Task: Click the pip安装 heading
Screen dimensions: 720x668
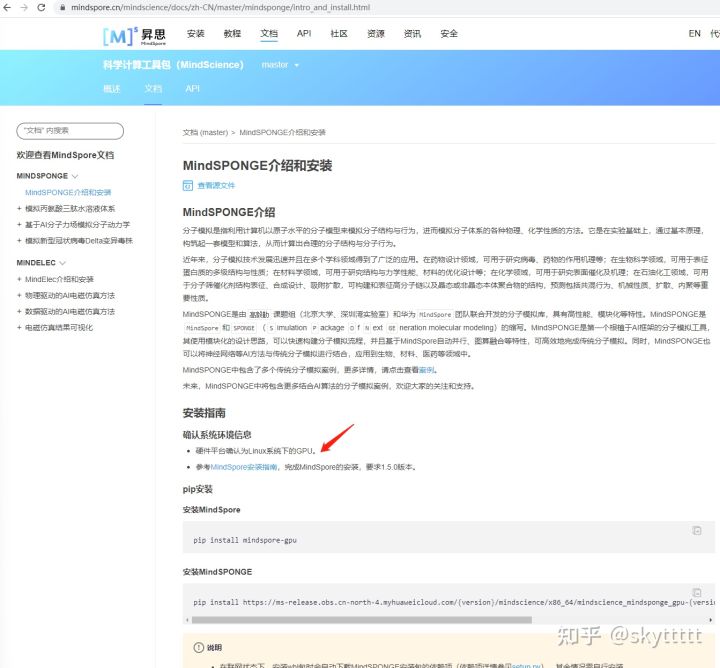Action: (x=197, y=489)
